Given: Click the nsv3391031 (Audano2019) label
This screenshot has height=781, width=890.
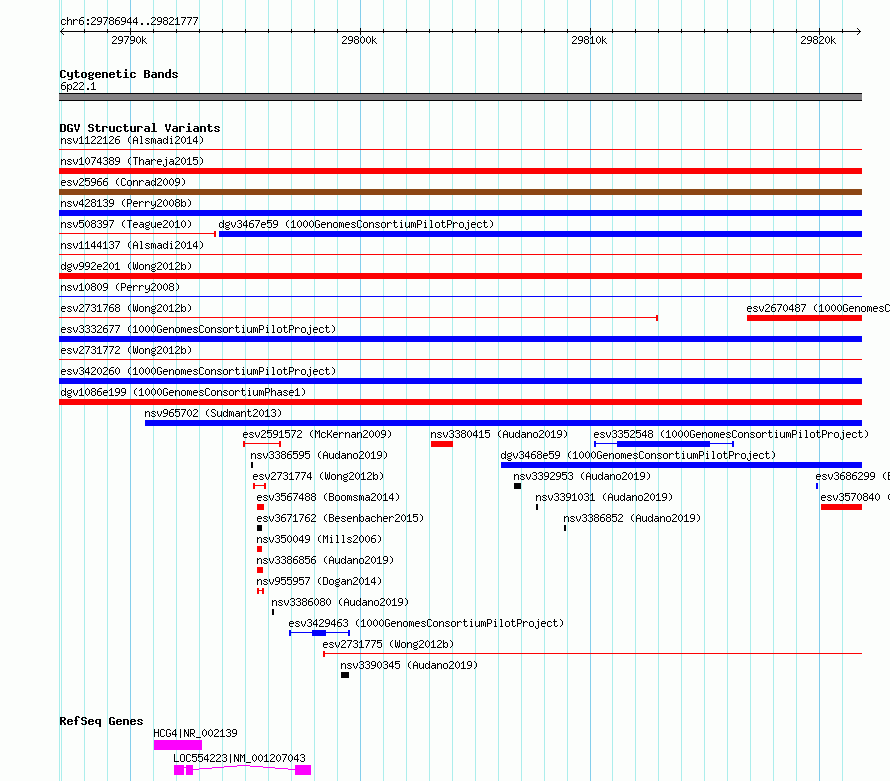Looking at the screenshot, I should (x=604, y=497).
